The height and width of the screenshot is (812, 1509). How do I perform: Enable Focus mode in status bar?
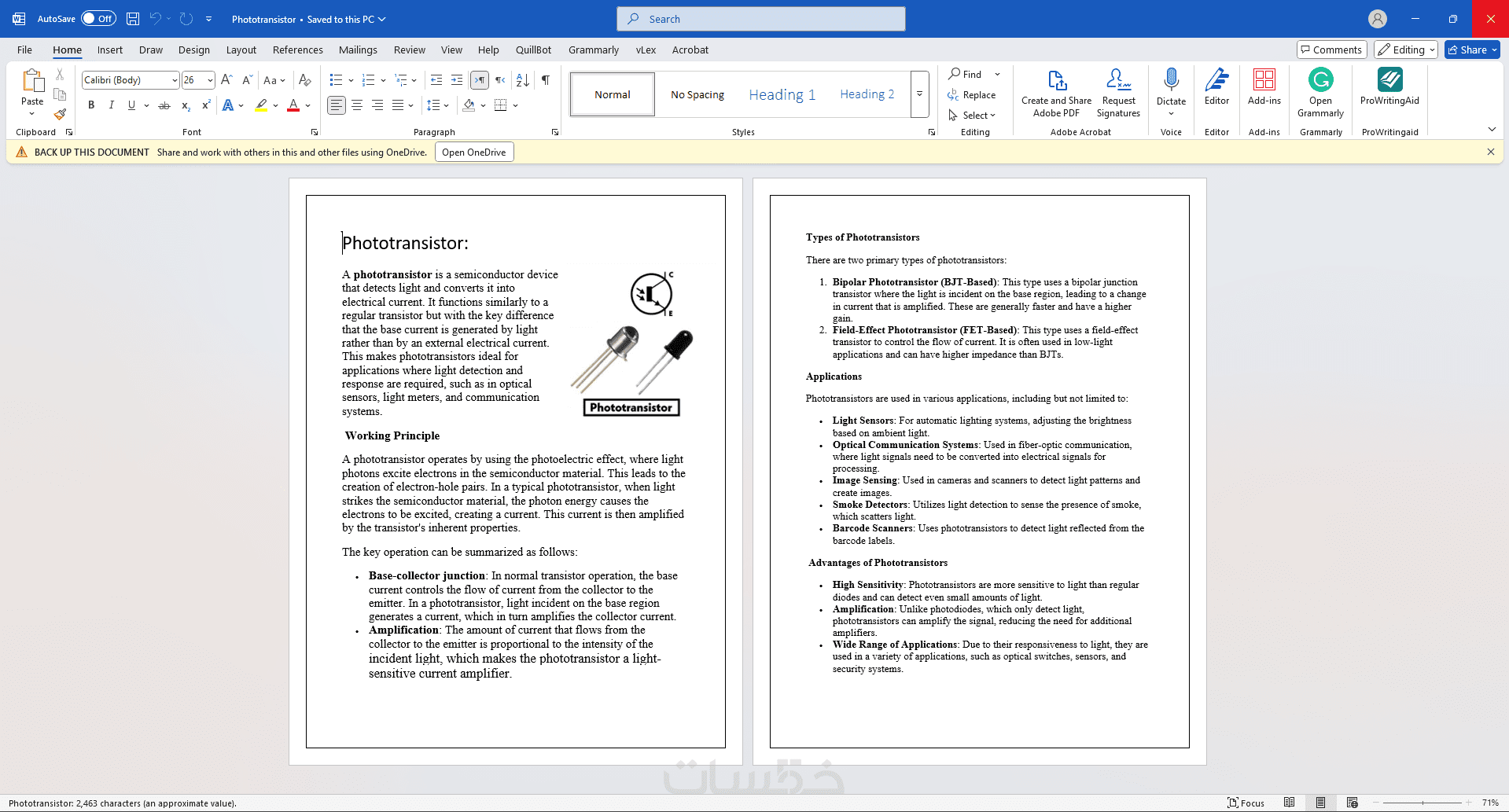pyautogui.click(x=1246, y=803)
